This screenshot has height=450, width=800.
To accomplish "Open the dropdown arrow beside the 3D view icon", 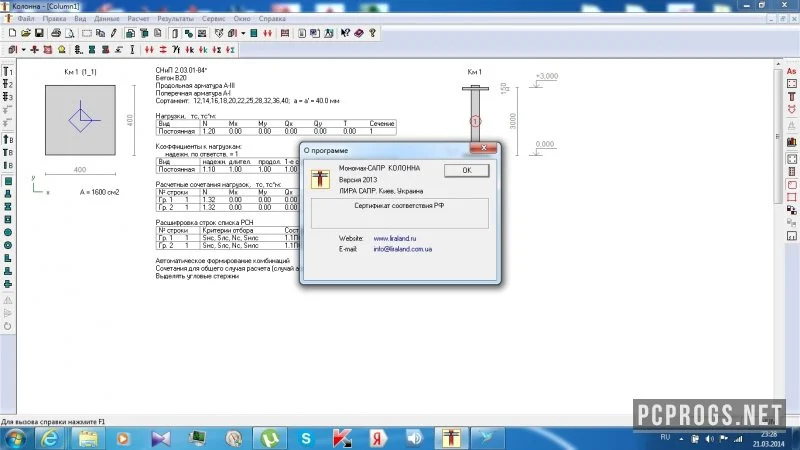I will pyautogui.click(x=243, y=33).
